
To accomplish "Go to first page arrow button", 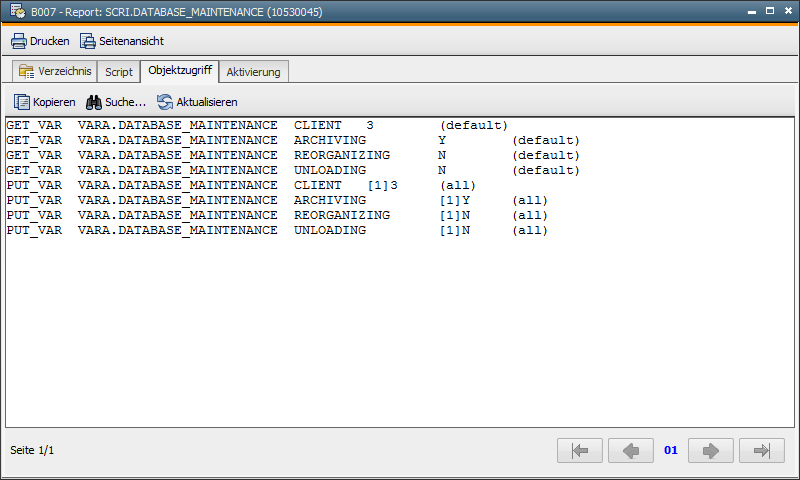I will [x=580, y=450].
